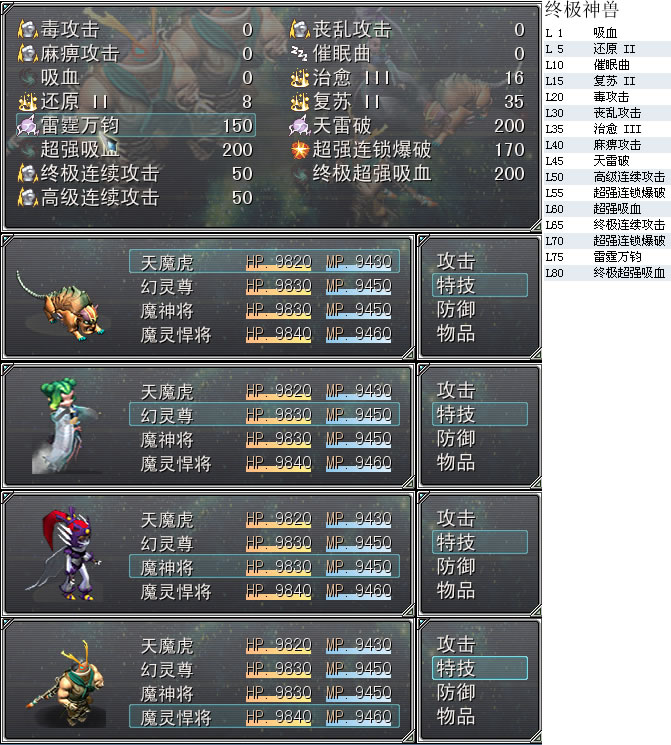671x745 pixels.
Task: Choose 防御 in the second battle menu
Action: pos(456,438)
